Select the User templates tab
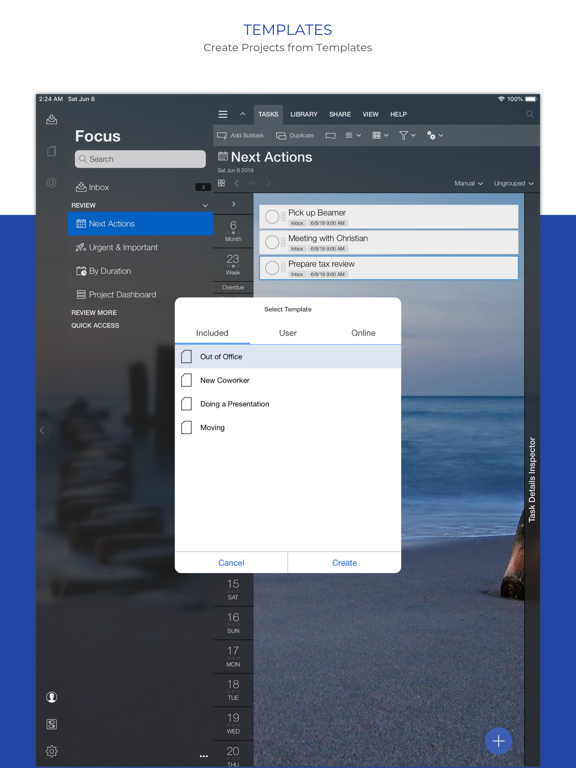 (x=288, y=333)
